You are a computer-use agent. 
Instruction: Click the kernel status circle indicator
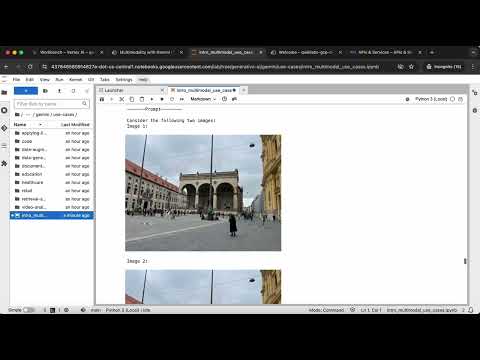pos(452,99)
